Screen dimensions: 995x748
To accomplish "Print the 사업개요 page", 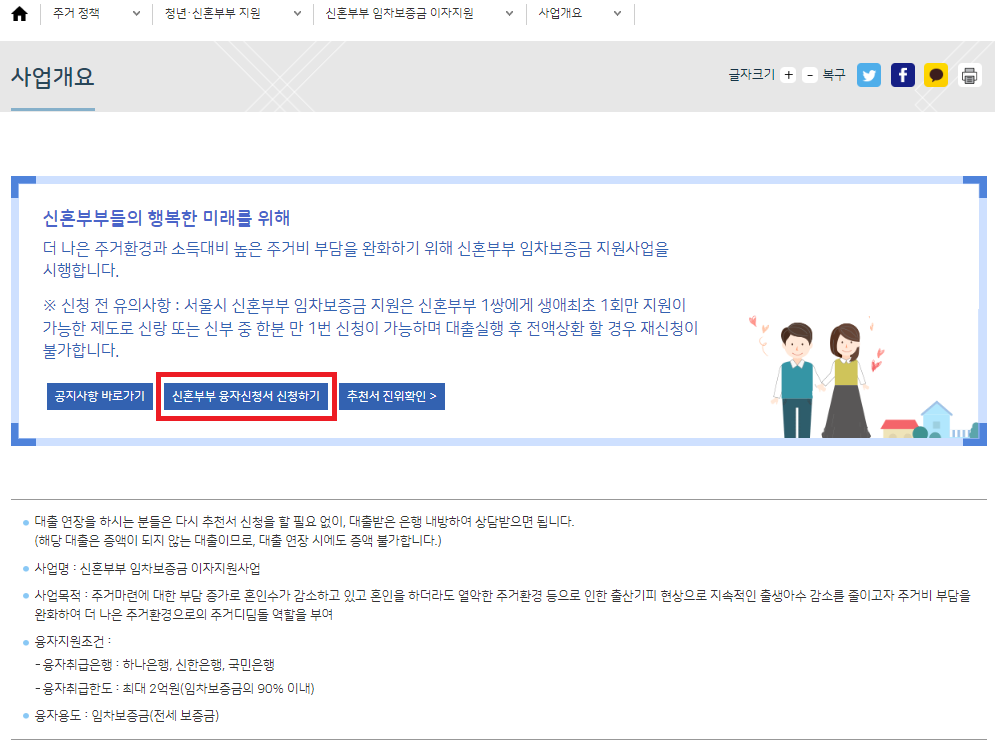I will 969,74.
